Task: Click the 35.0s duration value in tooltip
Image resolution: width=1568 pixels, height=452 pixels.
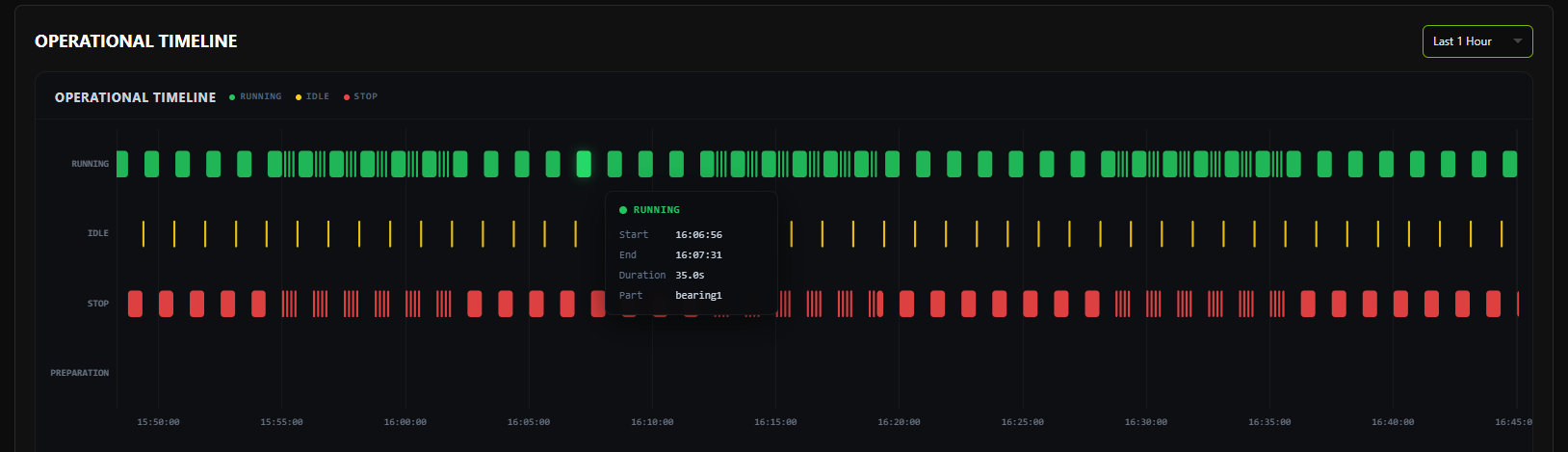Action: point(690,276)
